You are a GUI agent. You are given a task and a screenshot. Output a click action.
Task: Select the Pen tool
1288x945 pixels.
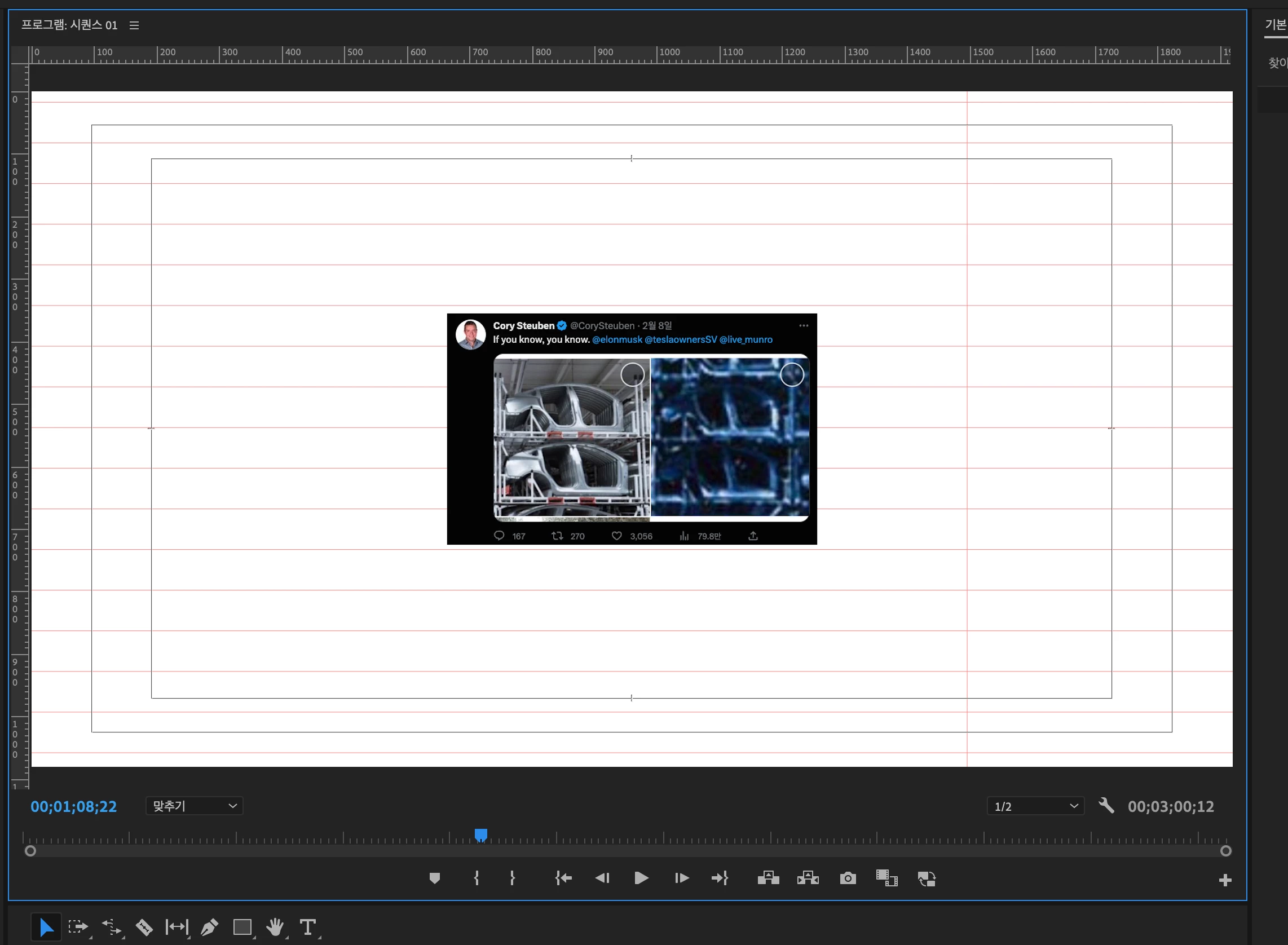pos(209,927)
